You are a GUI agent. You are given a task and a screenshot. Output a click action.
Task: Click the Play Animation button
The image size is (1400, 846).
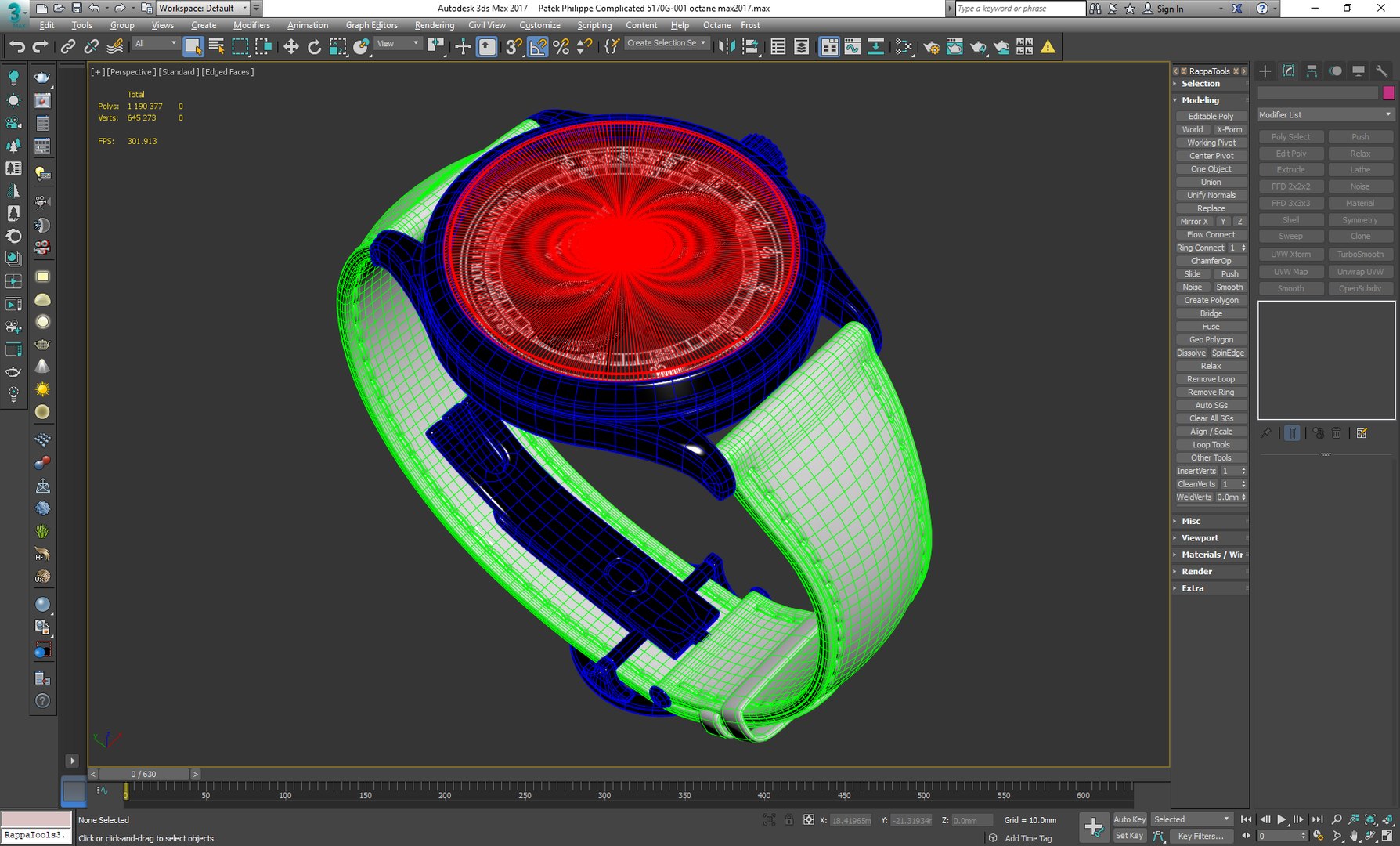pos(1282,819)
